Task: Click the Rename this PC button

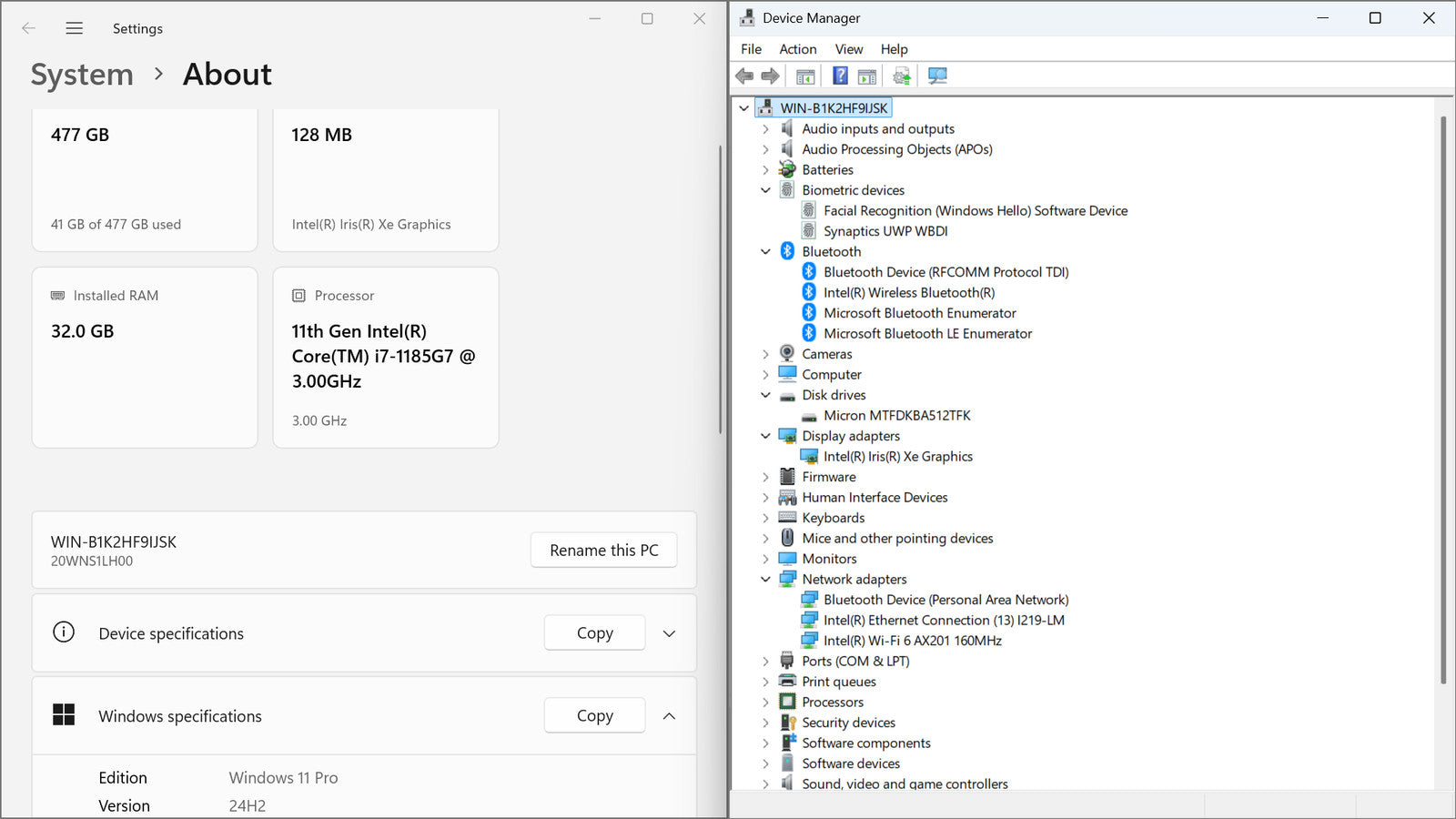Action: pos(604,551)
